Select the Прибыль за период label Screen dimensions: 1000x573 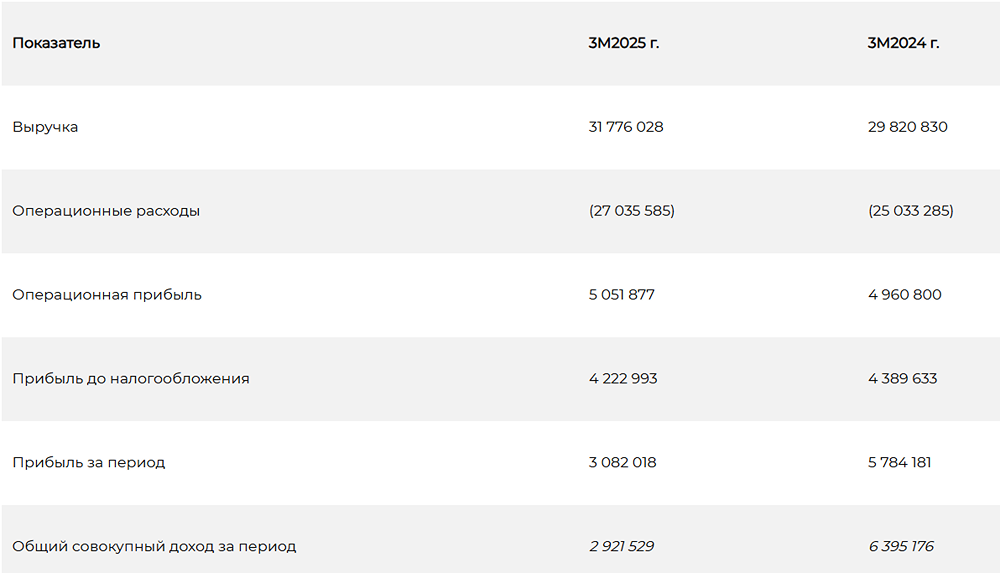click(x=89, y=463)
